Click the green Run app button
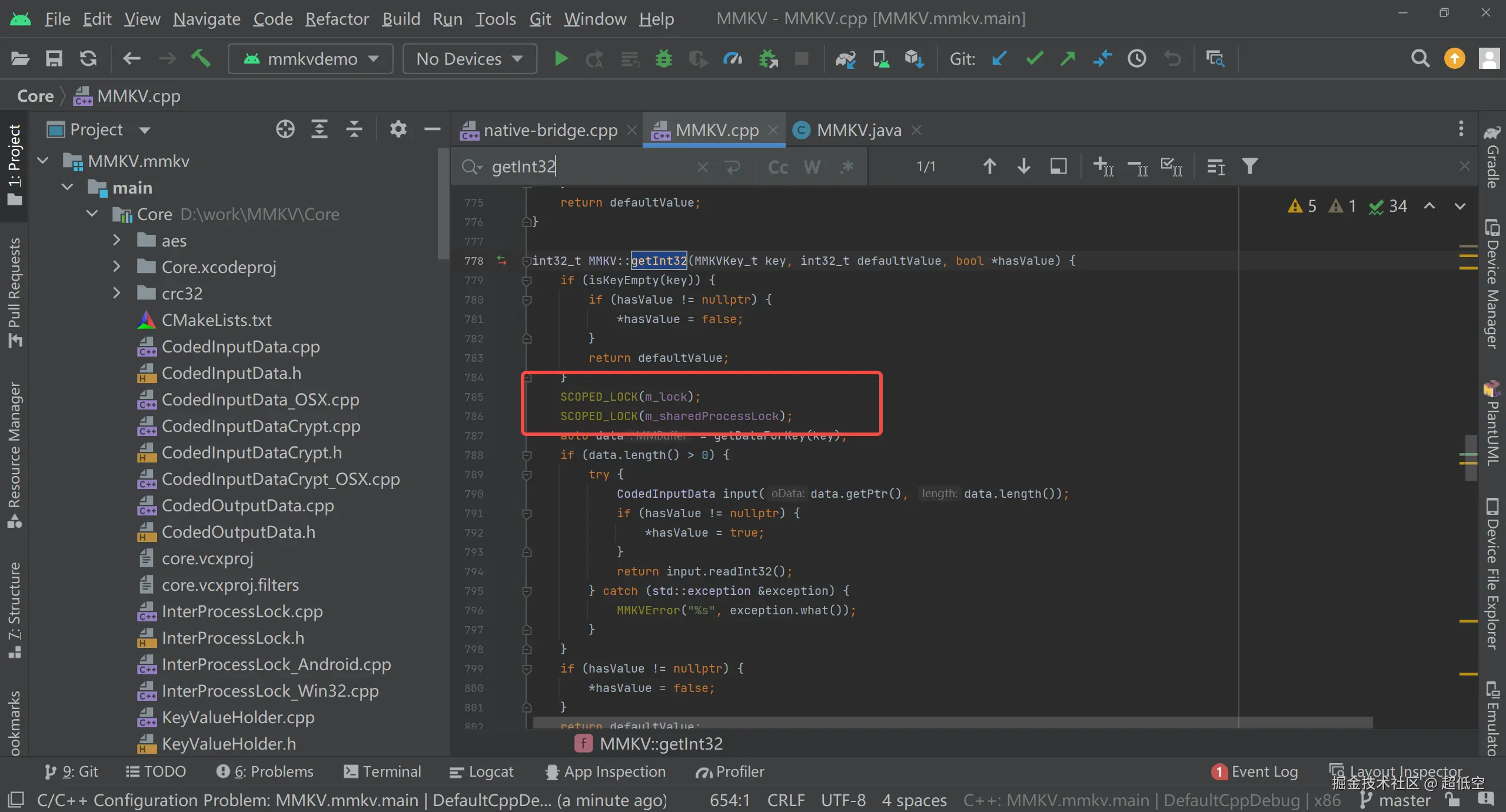The image size is (1506, 812). coord(561,59)
